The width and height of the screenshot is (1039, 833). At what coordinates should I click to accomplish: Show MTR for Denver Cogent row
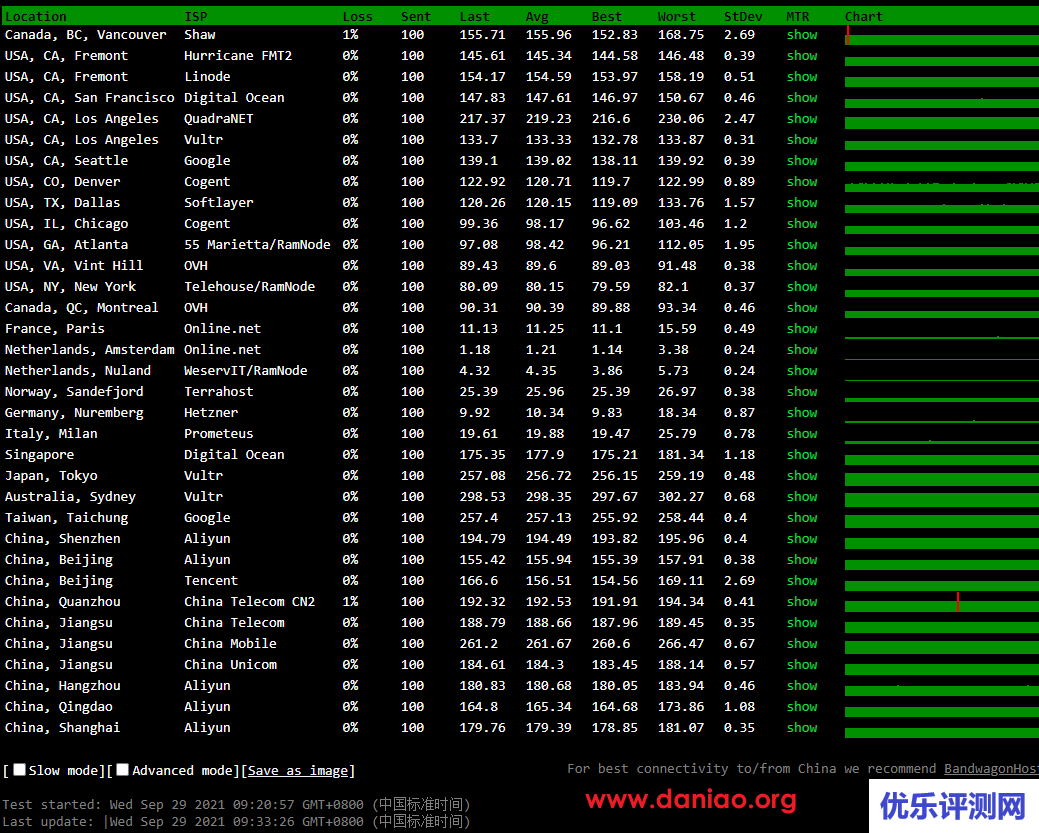(x=802, y=182)
